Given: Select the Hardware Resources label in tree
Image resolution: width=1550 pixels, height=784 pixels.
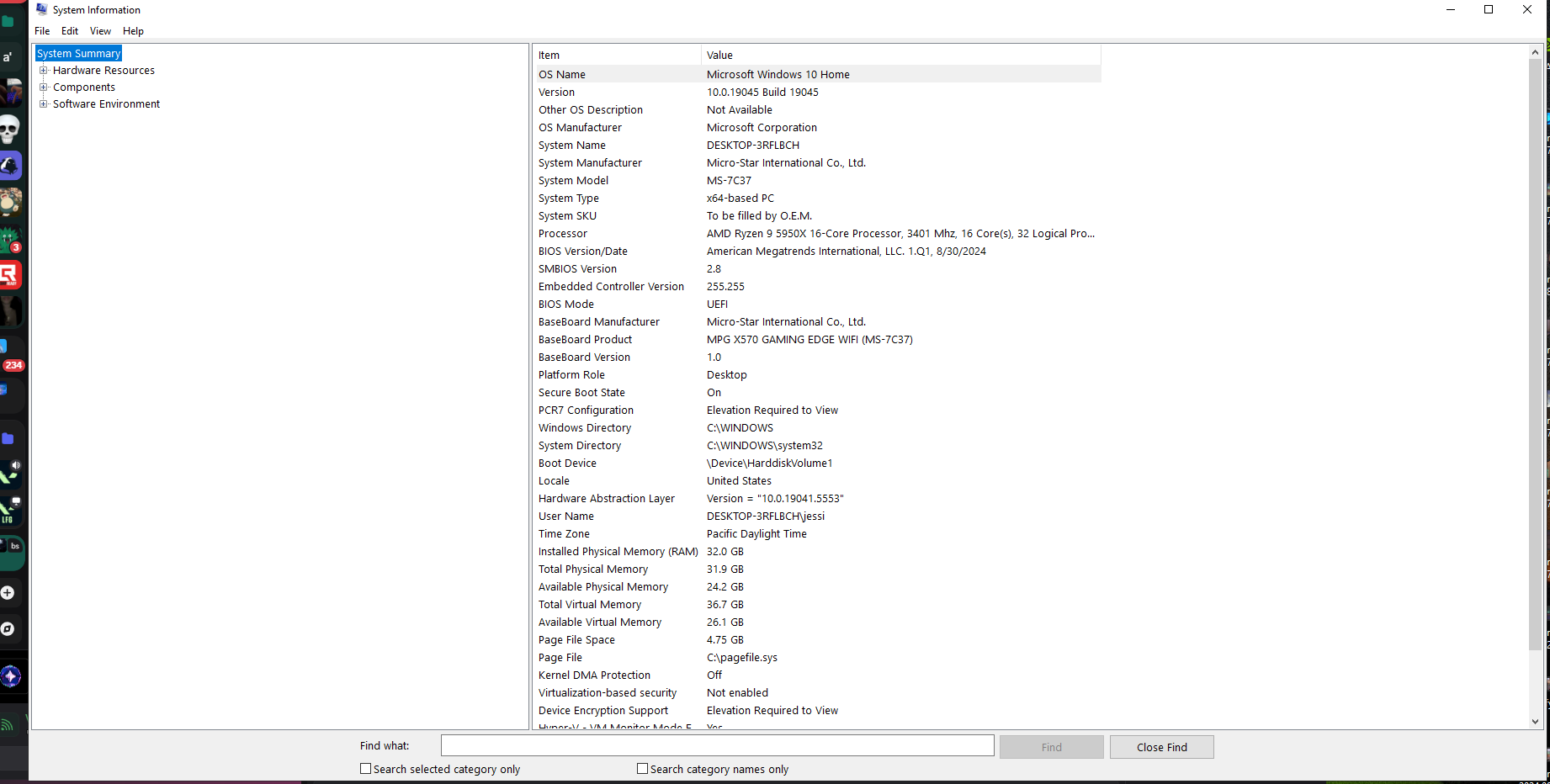Looking at the screenshot, I should (104, 71).
